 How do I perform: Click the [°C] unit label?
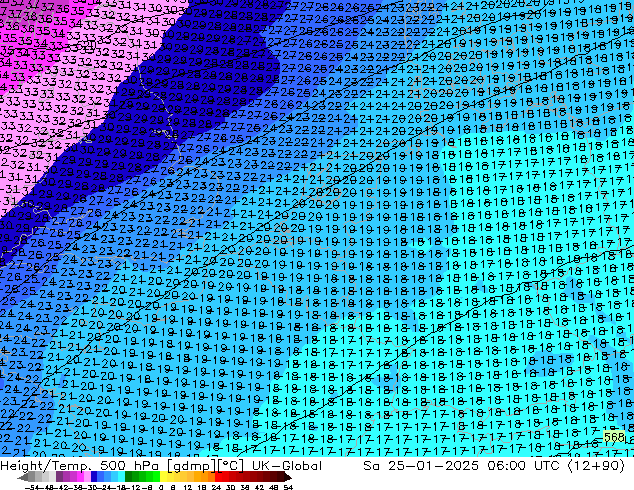point(229,466)
